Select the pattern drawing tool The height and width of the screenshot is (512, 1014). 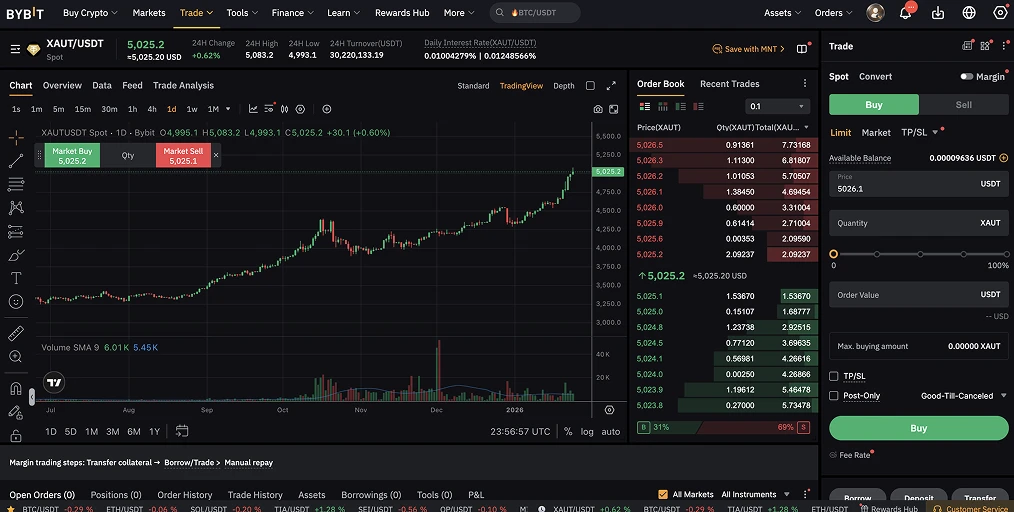point(16,208)
